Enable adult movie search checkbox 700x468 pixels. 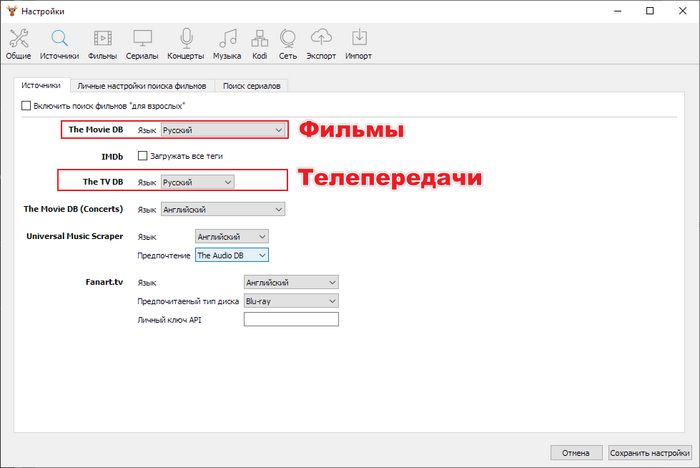(x=27, y=105)
